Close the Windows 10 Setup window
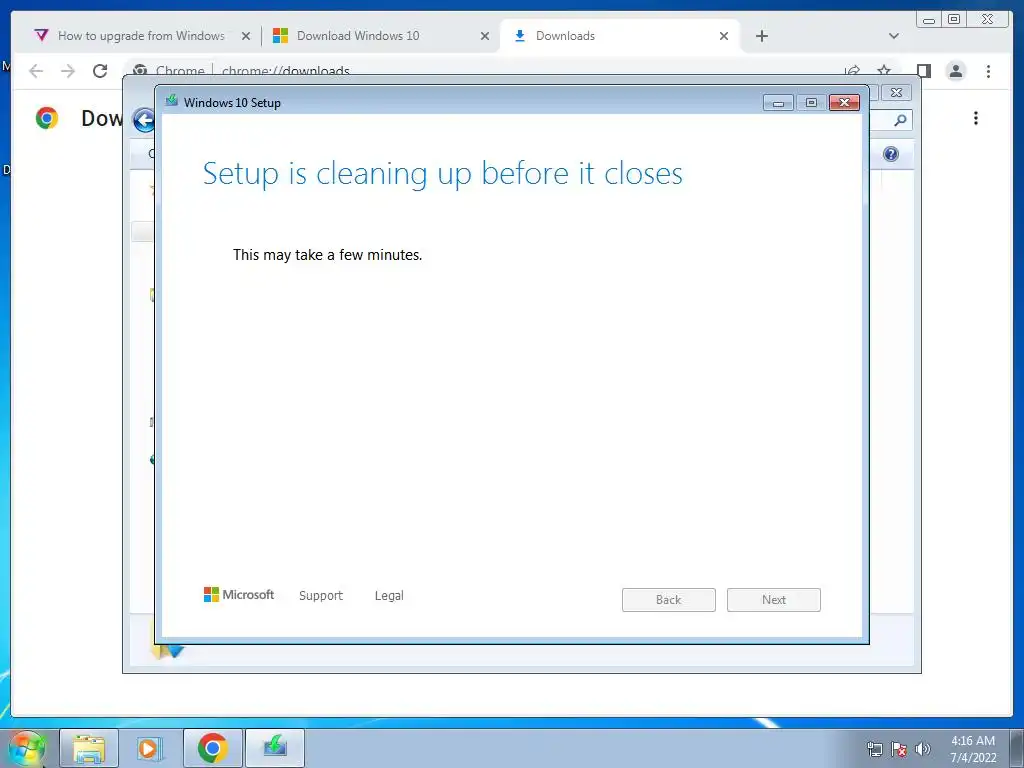Viewport: 1024px width, 768px height. 844,103
